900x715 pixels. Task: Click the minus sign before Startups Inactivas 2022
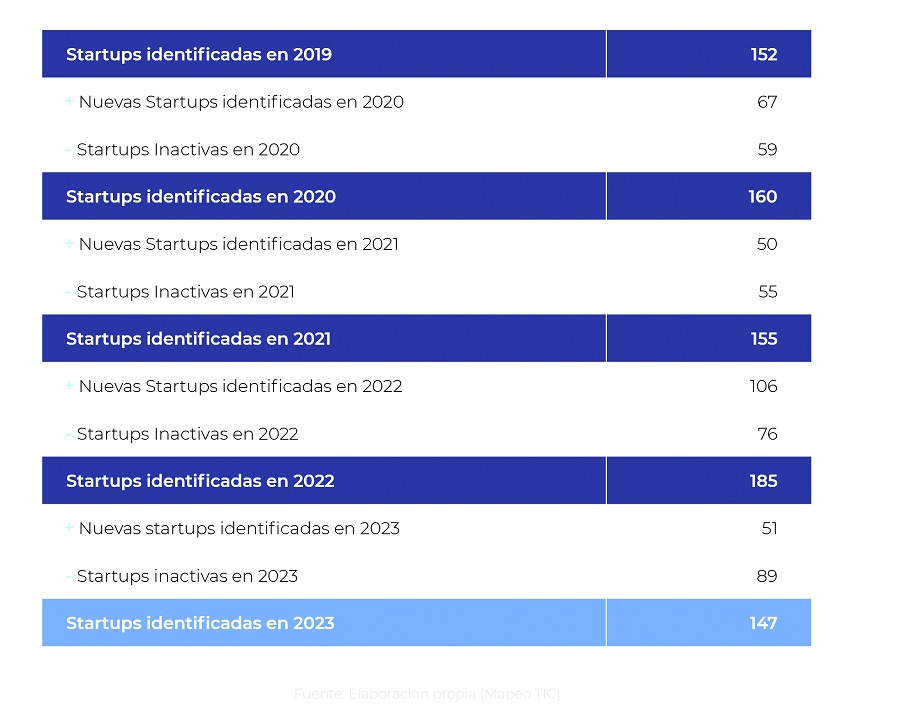(68, 434)
